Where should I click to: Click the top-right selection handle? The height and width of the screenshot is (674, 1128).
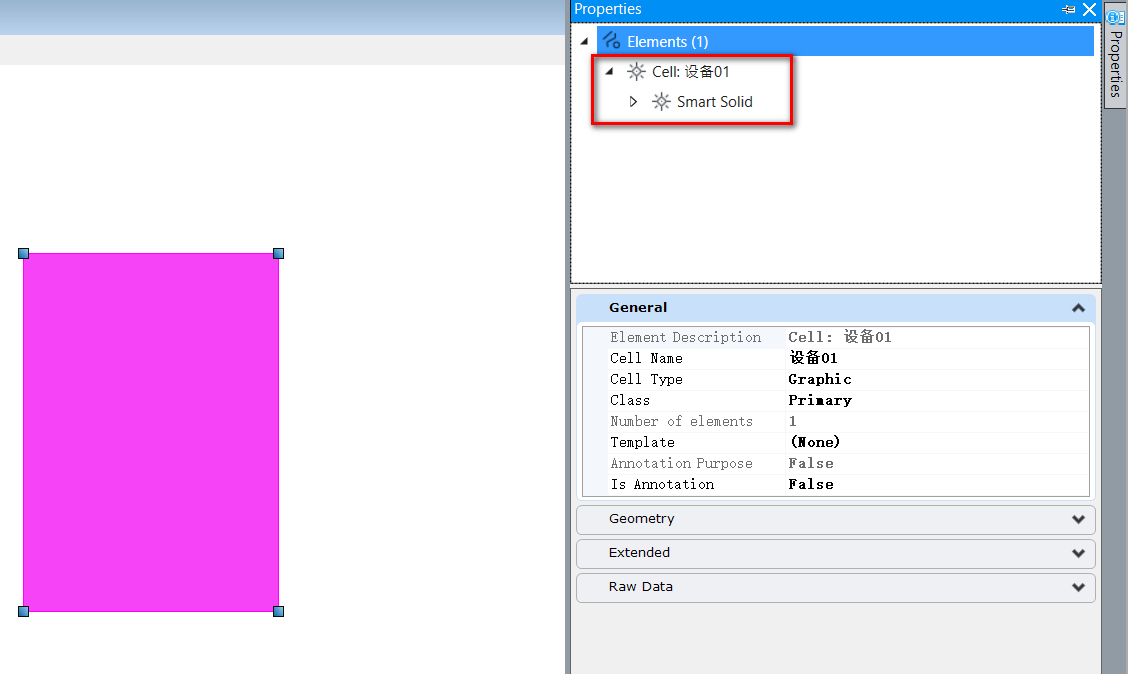[278, 253]
